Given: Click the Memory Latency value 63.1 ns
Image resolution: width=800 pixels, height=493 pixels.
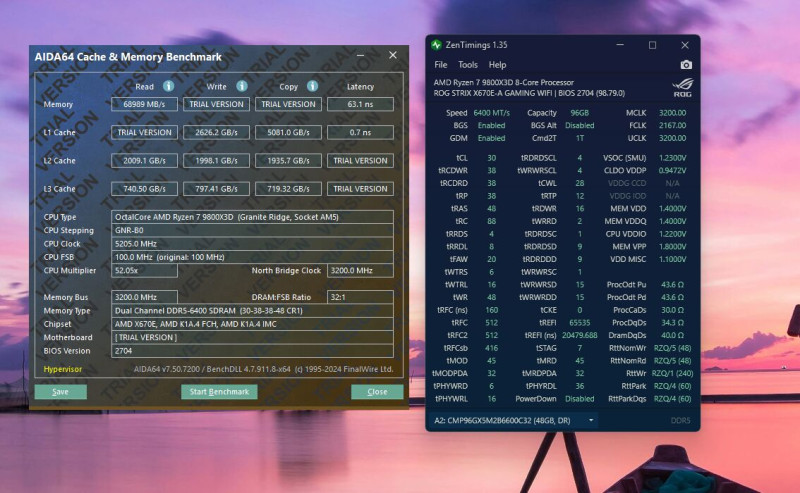Looking at the screenshot, I should pyautogui.click(x=360, y=104).
